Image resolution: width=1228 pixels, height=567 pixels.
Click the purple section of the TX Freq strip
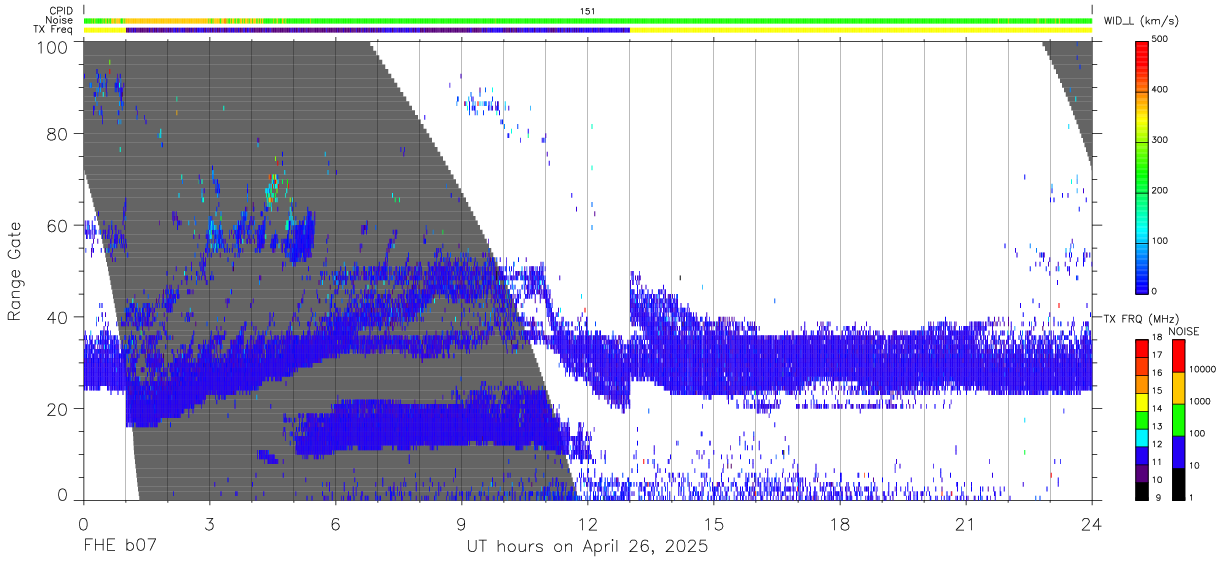coord(378,30)
